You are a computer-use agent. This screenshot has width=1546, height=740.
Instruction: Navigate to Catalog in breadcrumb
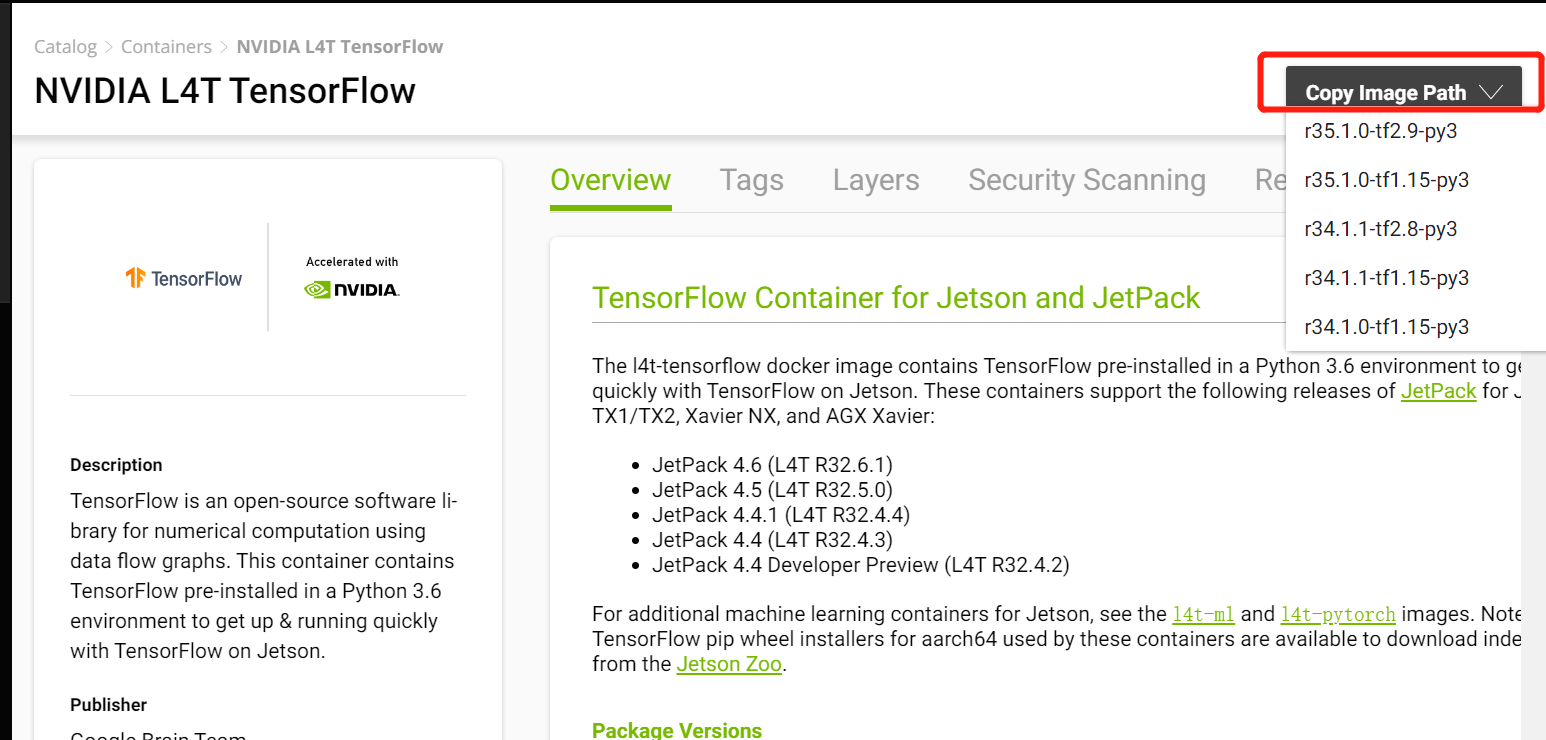point(66,47)
